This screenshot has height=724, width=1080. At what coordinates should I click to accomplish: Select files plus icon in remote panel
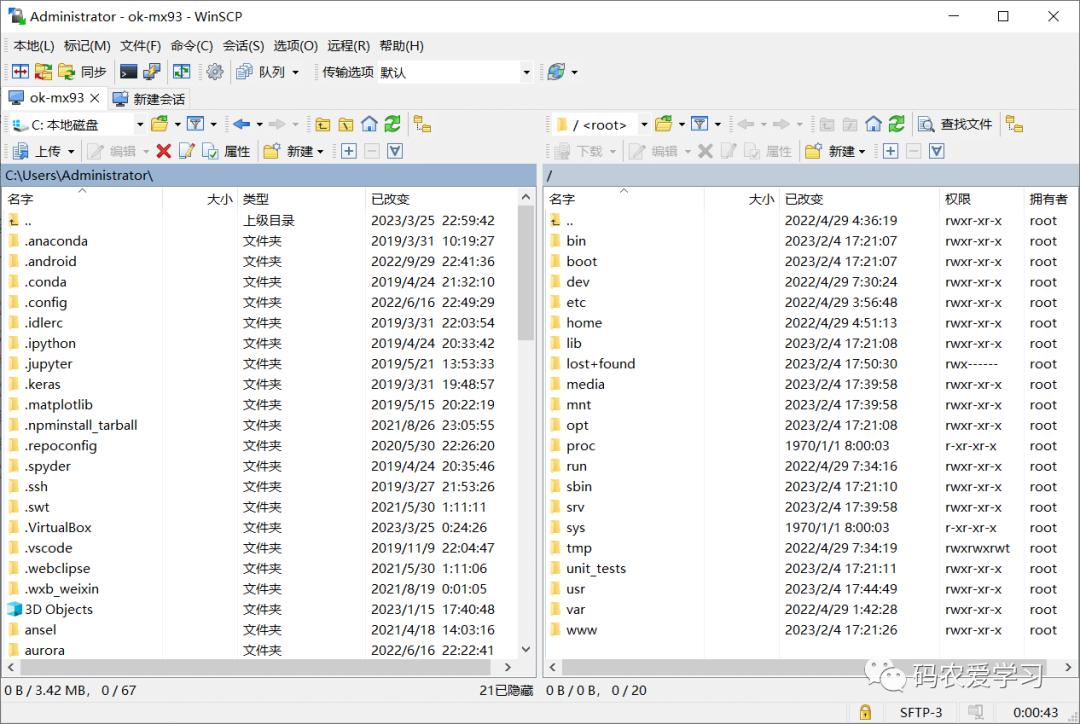tap(891, 151)
